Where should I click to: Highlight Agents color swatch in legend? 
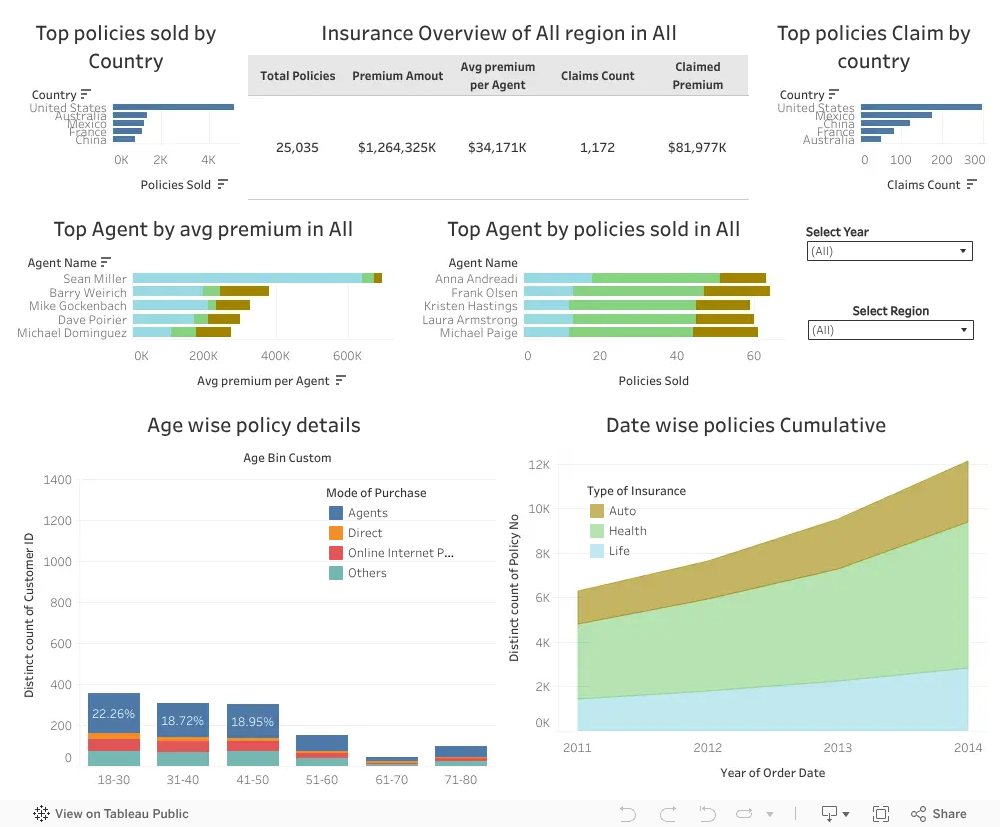[335, 513]
